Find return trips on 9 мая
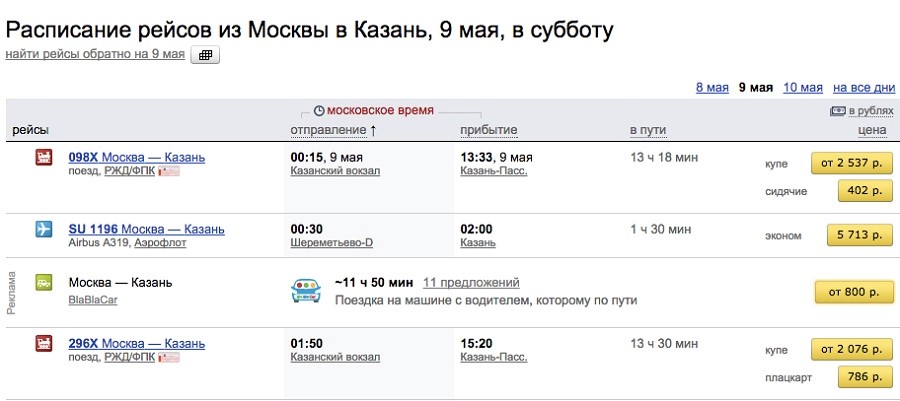This screenshot has width=900, height=401. (x=95, y=54)
